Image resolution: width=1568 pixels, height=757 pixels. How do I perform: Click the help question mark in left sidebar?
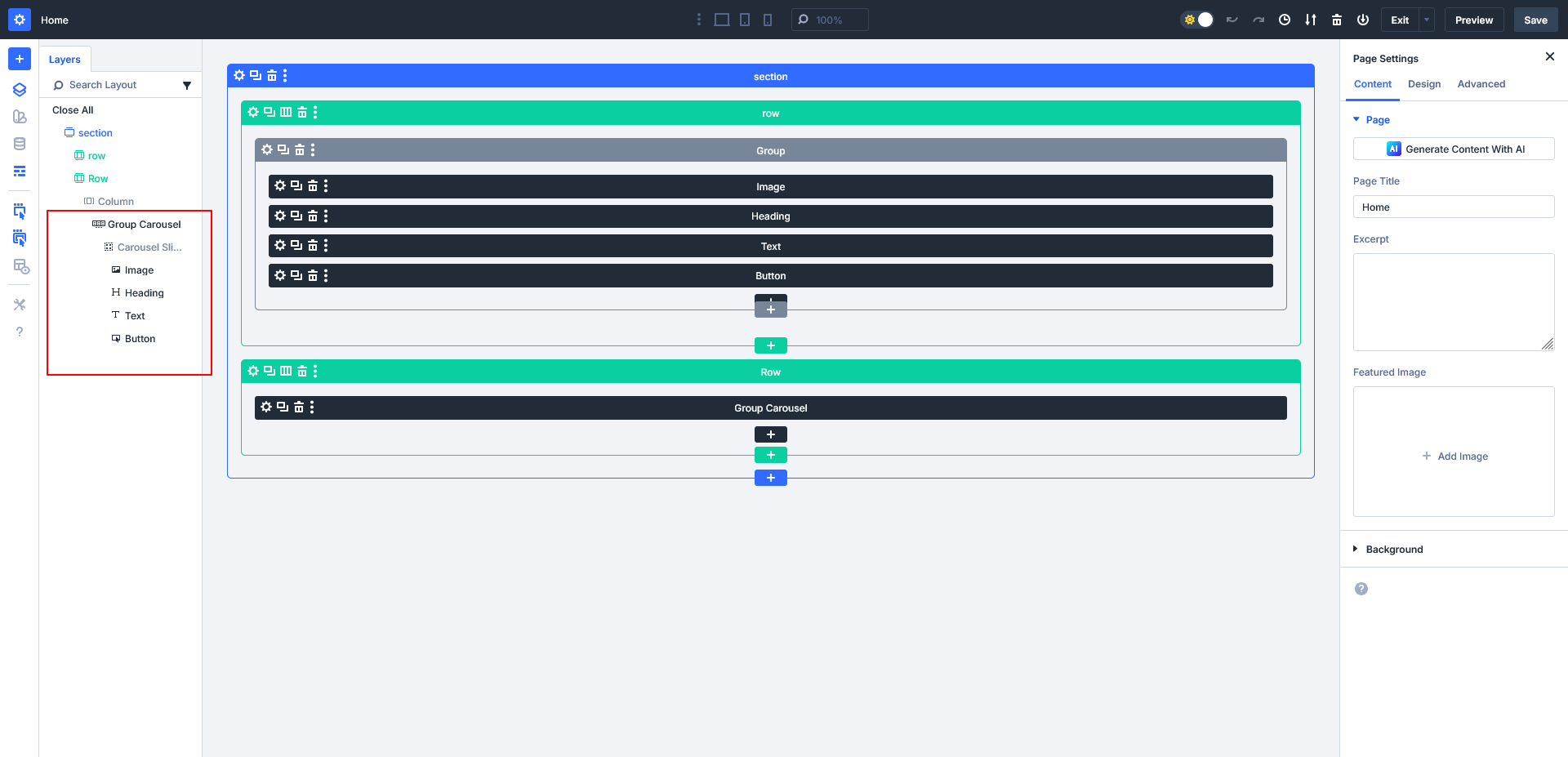20,332
